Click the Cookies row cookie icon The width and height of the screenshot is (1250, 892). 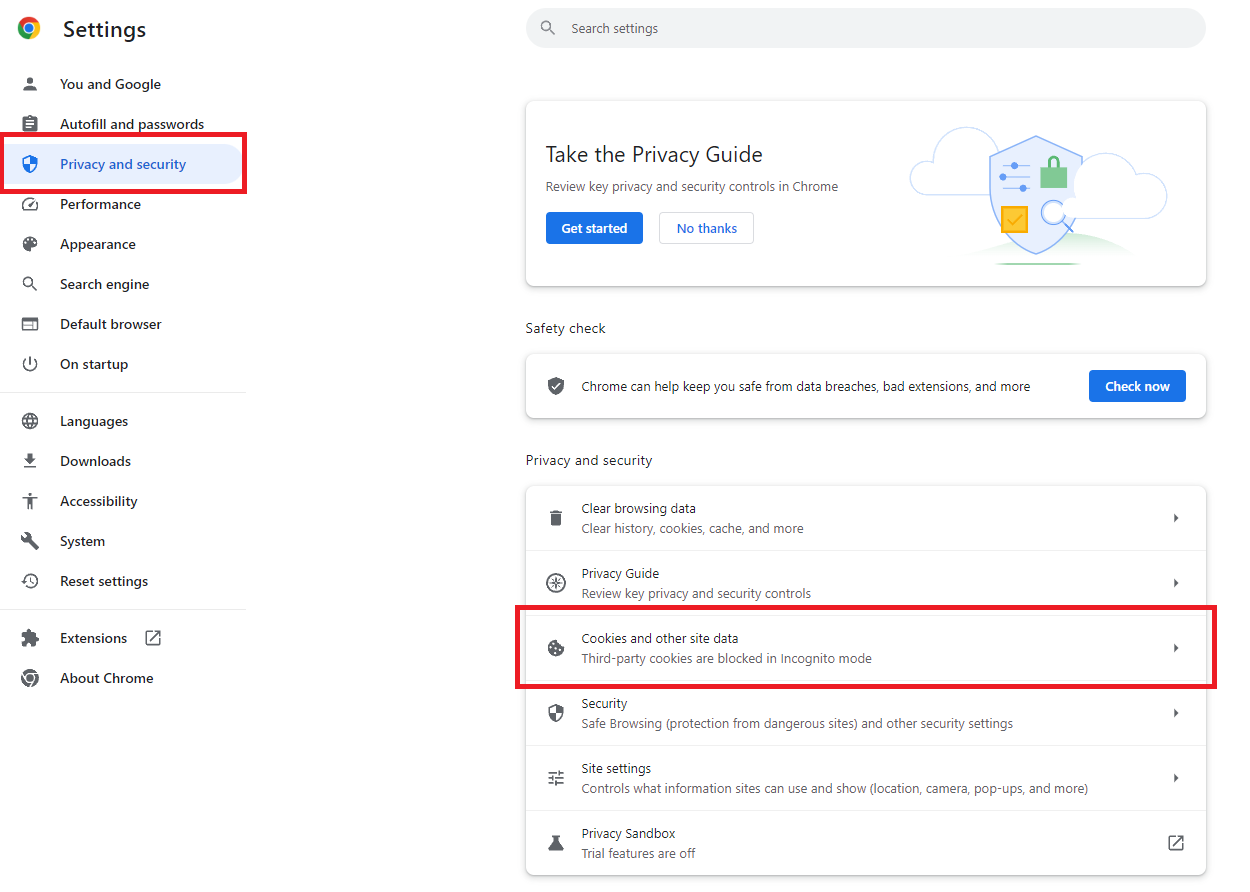point(556,648)
